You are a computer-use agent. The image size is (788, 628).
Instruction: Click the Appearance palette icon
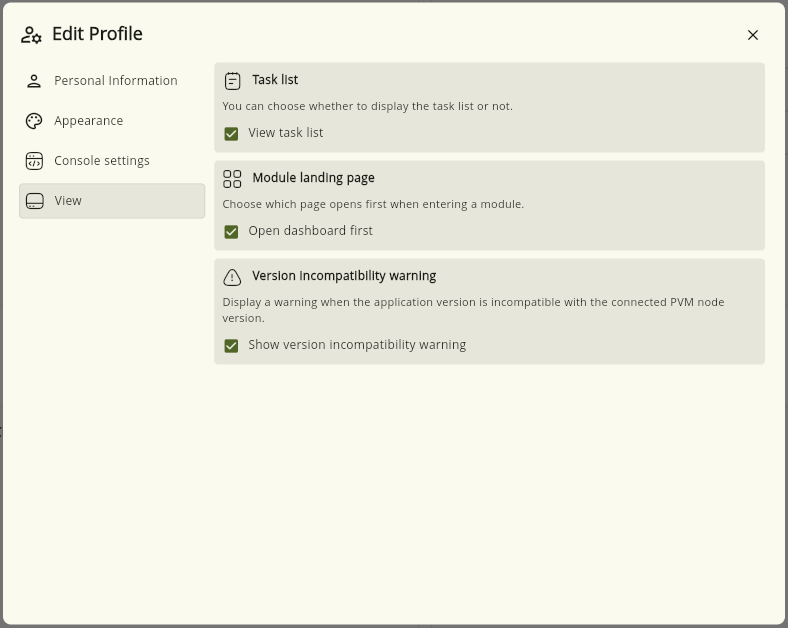(34, 121)
